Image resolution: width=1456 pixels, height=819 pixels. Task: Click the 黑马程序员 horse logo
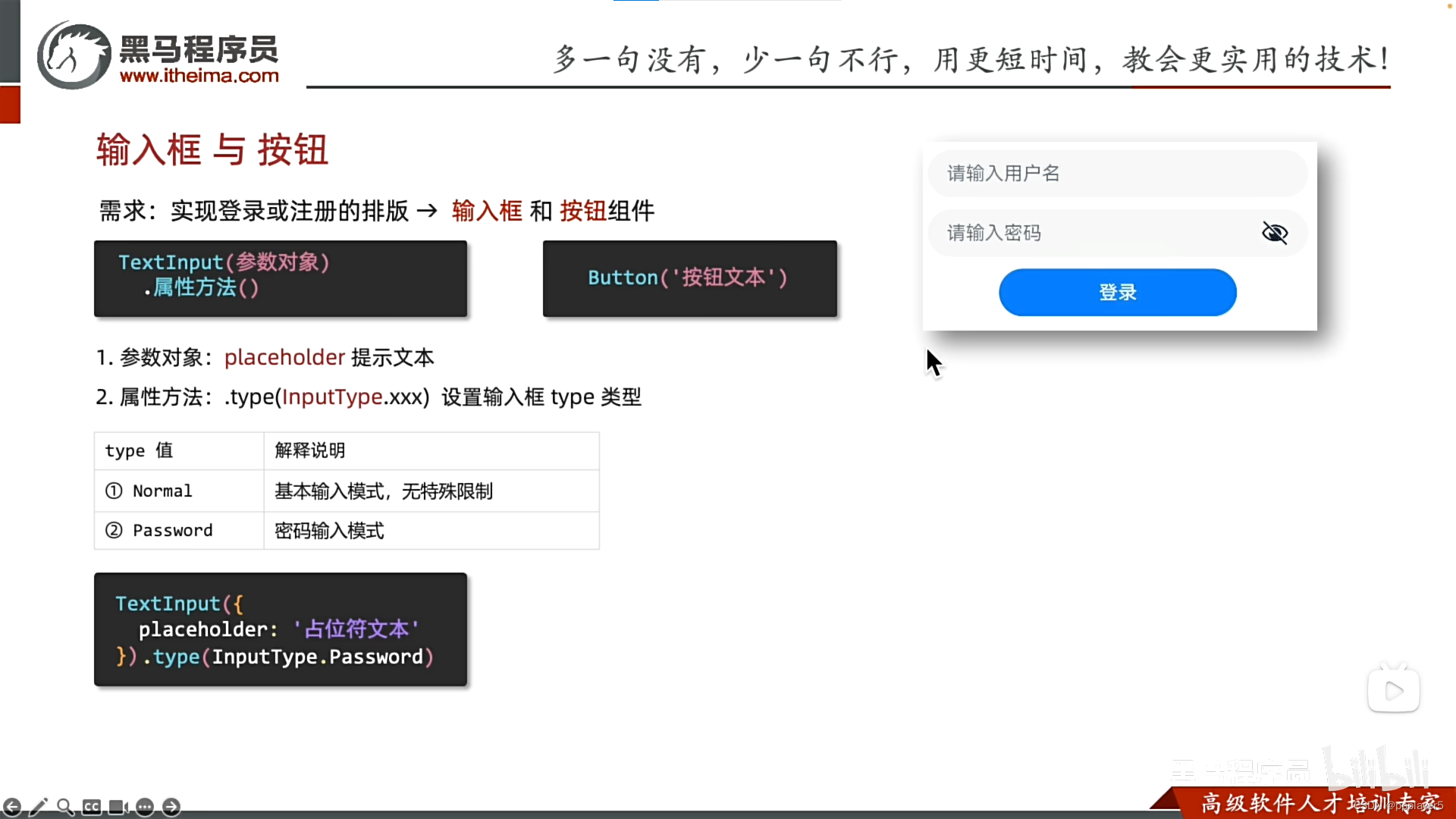74,55
